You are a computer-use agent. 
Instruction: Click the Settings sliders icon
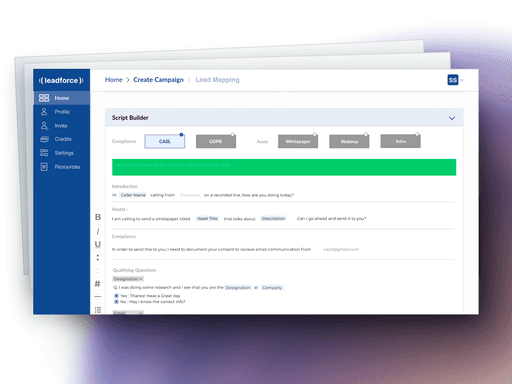[x=44, y=153]
